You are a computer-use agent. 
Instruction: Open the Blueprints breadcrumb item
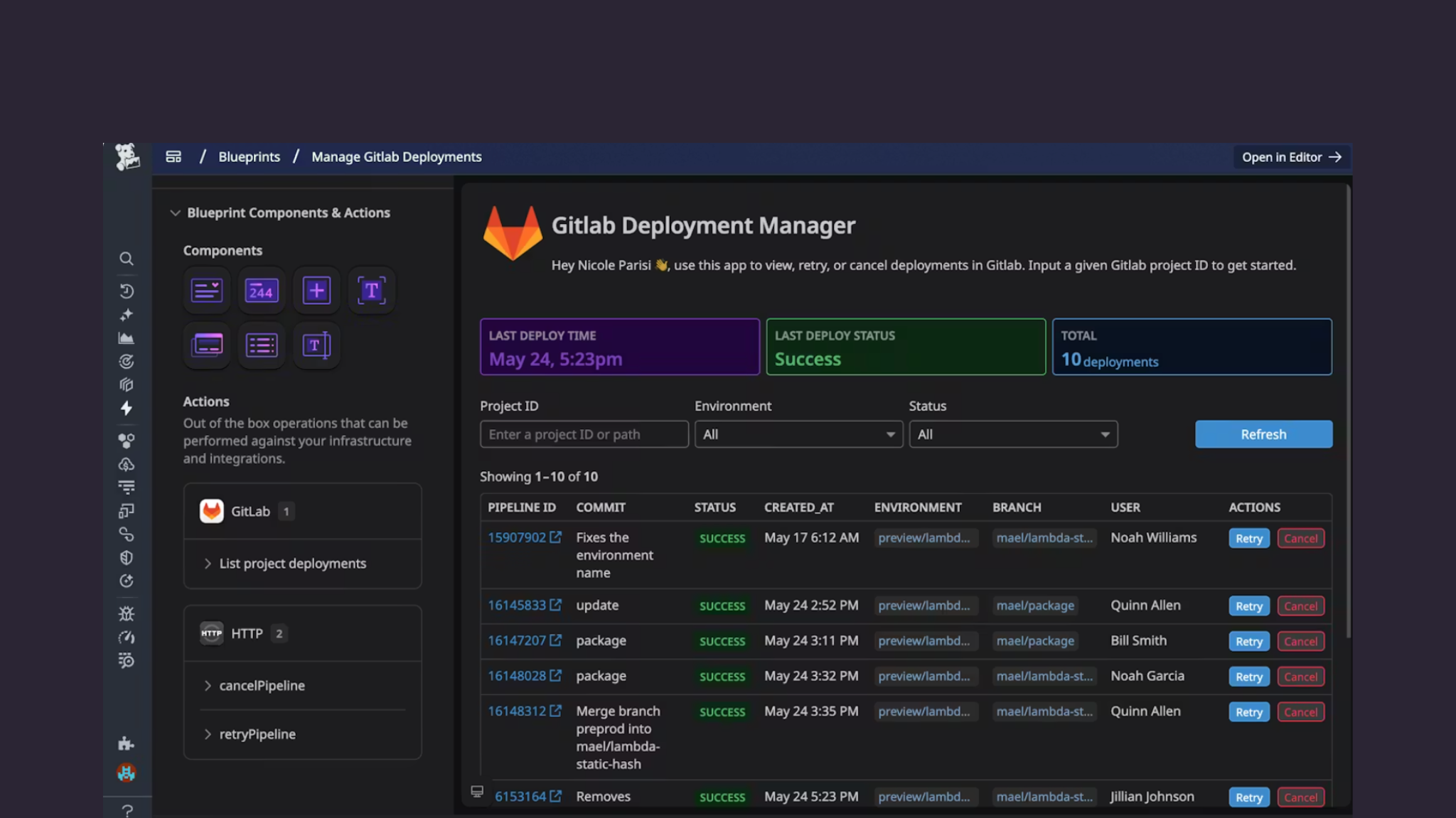pos(249,157)
